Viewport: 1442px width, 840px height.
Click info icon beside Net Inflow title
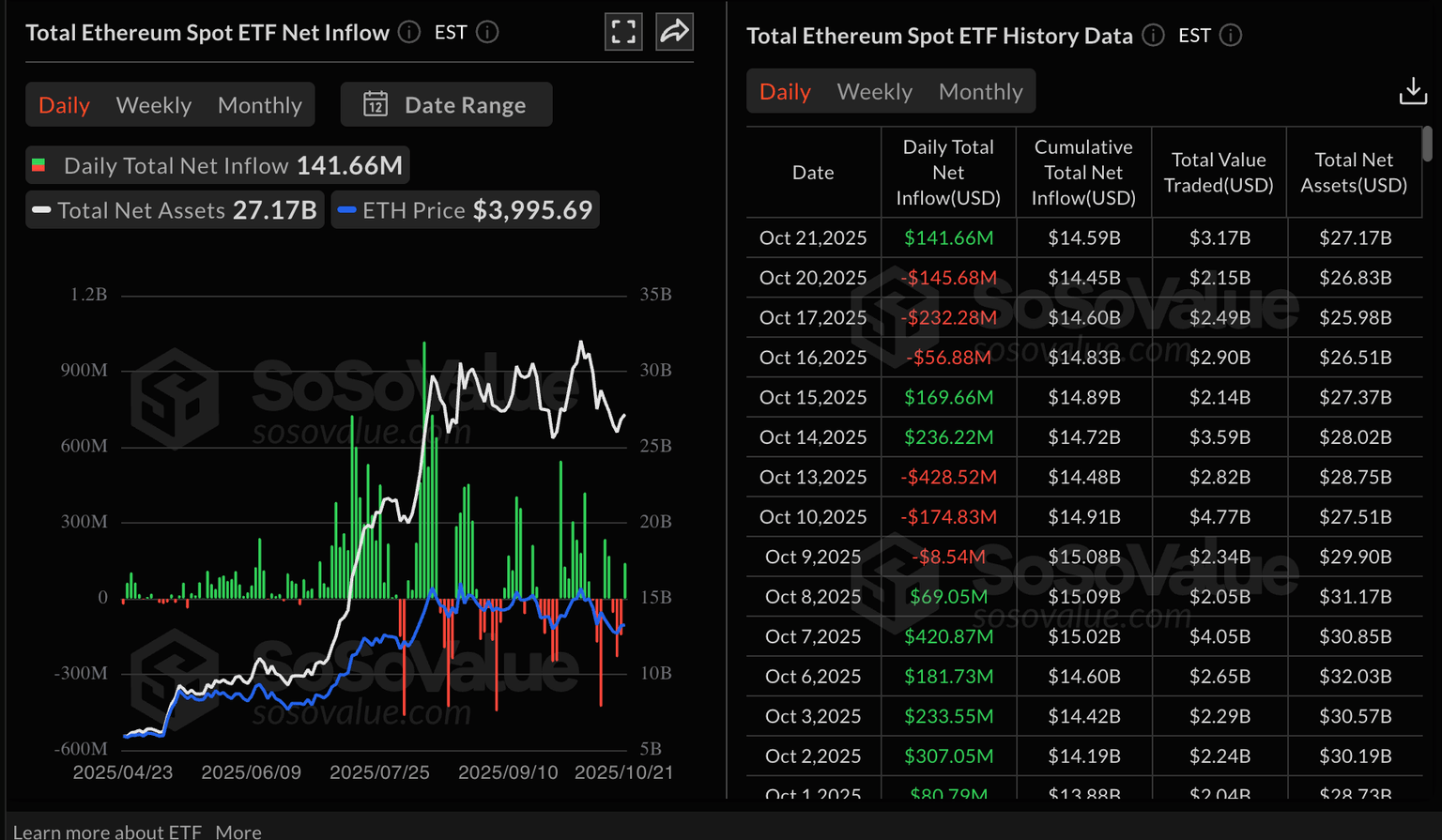click(x=409, y=32)
